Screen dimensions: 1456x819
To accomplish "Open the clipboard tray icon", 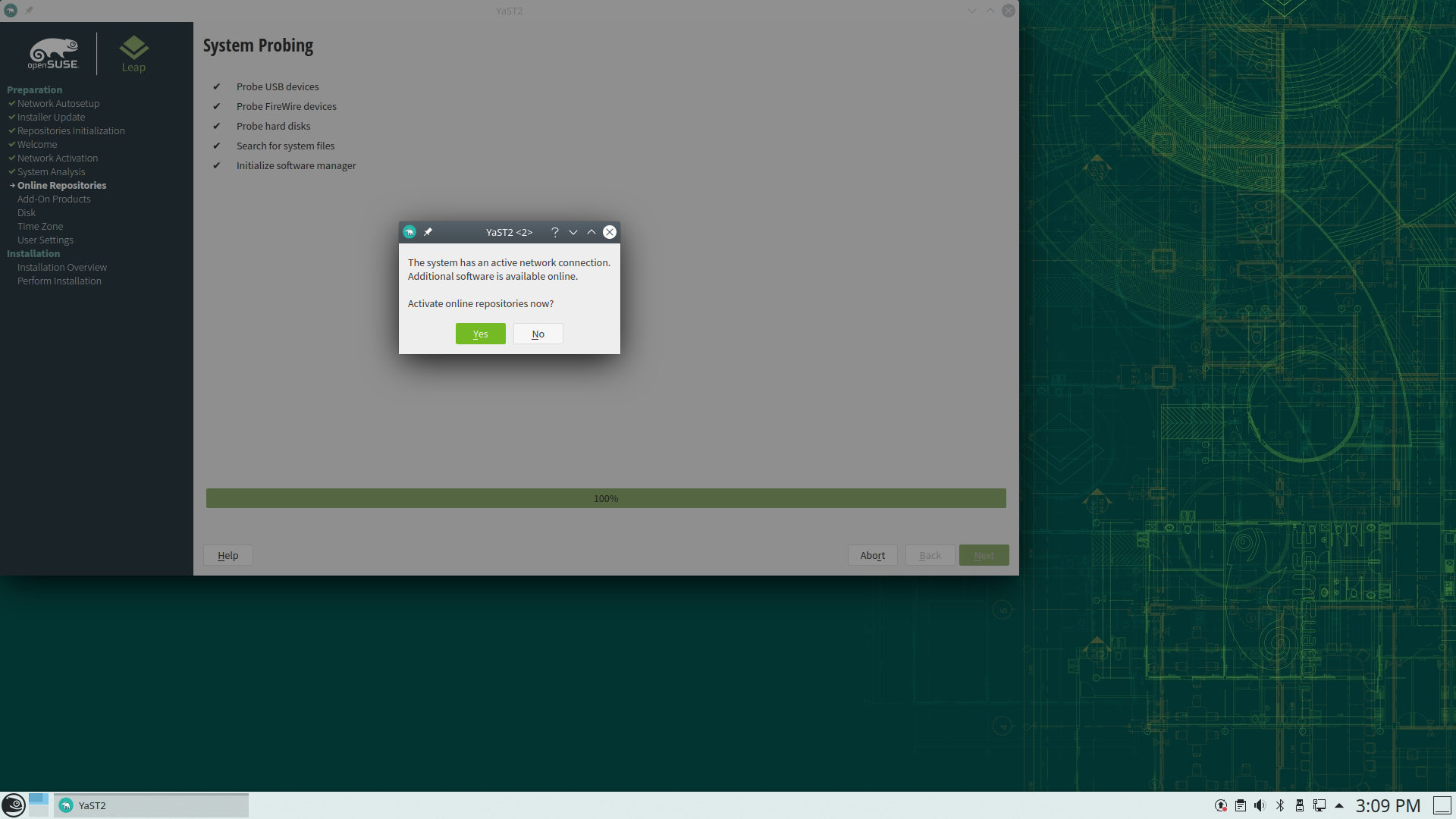I will pyautogui.click(x=1240, y=805).
